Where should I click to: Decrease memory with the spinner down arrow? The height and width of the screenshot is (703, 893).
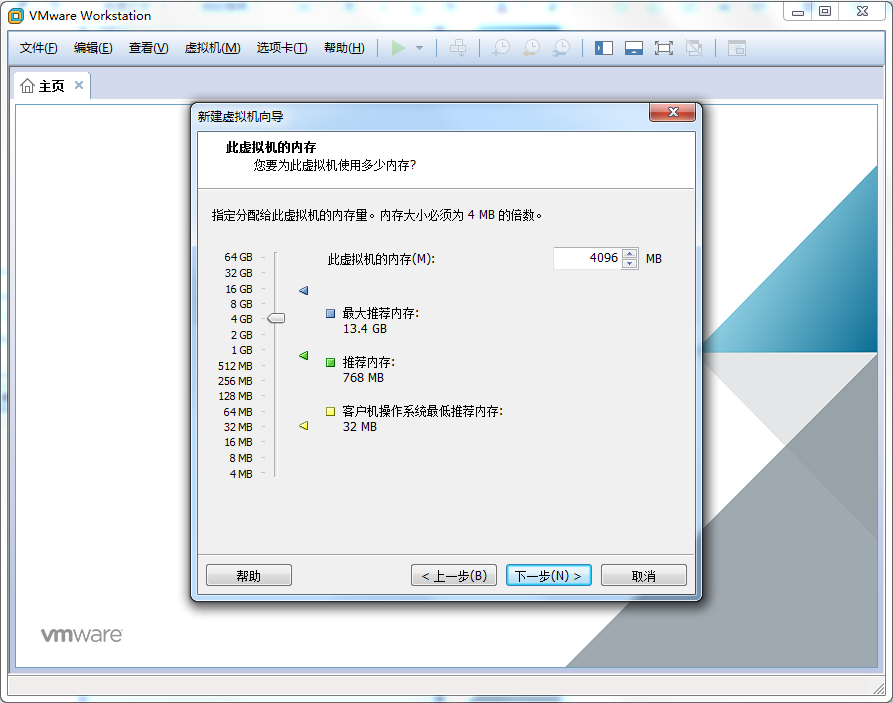point(630,263)
